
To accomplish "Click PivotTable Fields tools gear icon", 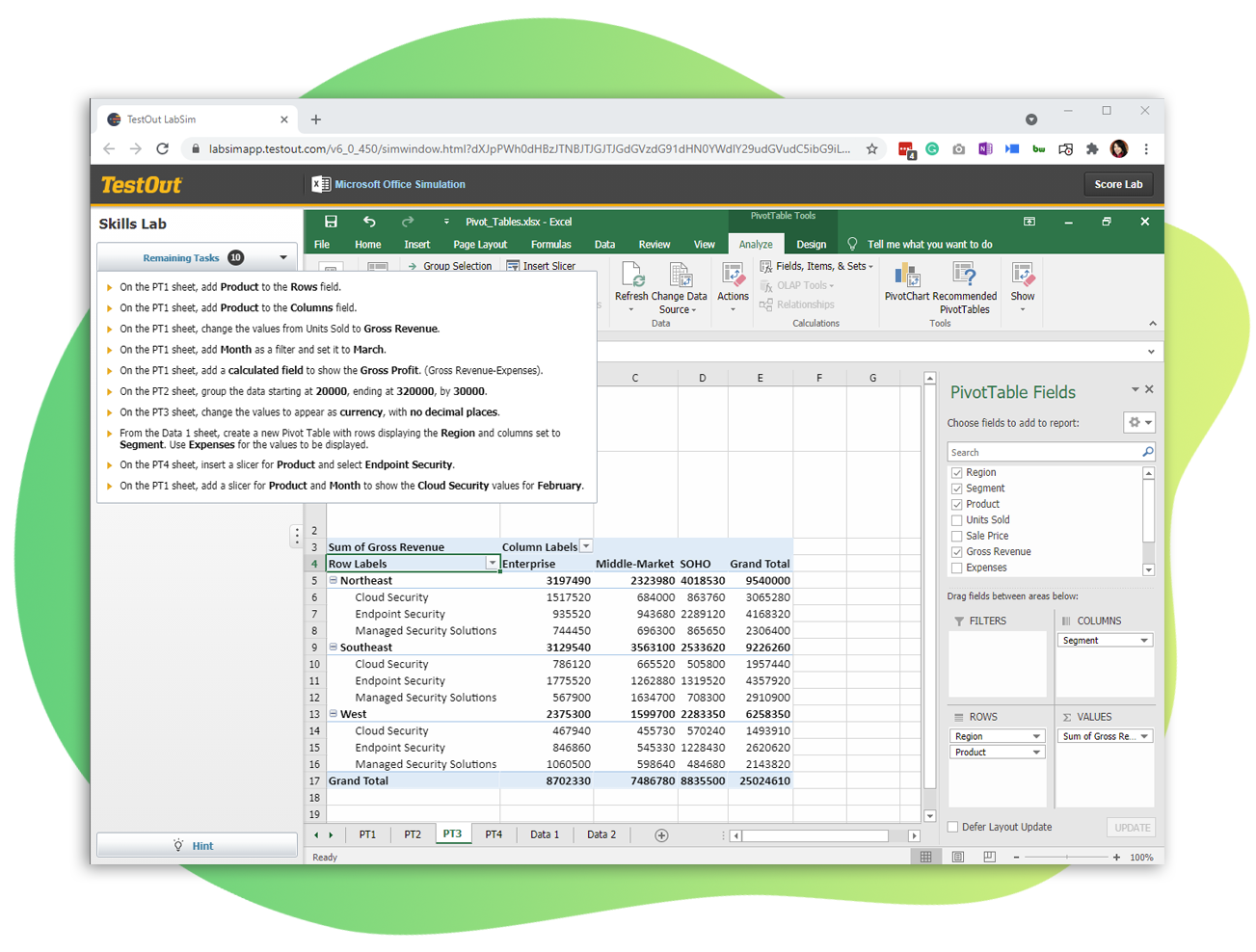I will coord(1139,422).
